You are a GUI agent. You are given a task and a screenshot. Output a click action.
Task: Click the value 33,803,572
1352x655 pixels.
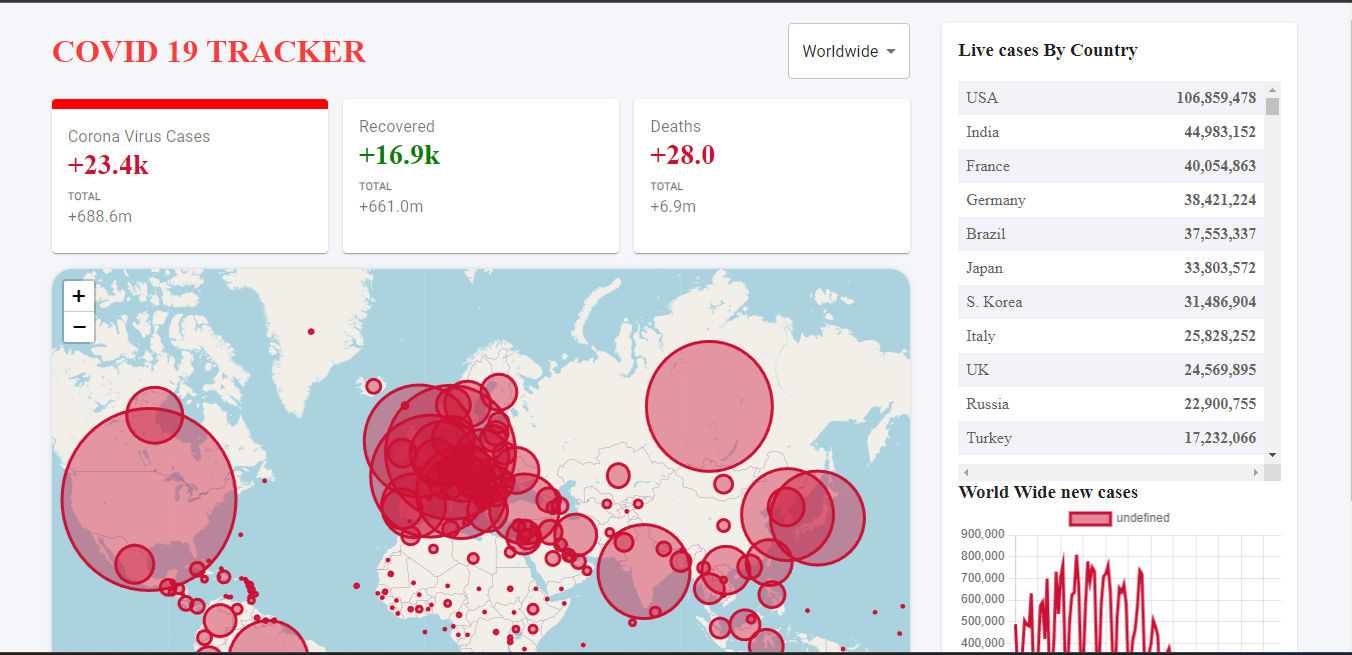pyautogui.click(x=1220, y=268)
